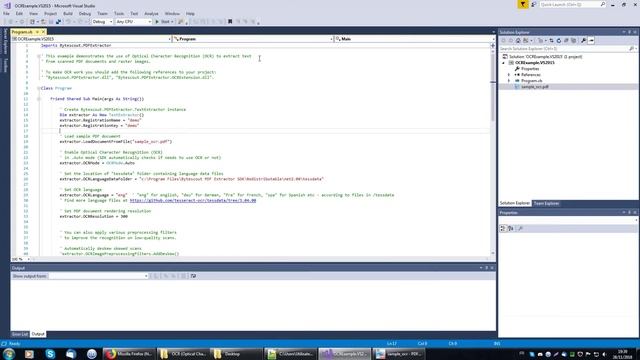
Task: Open the OCRExample.VS2015 project scope dropdown
Action: [x=91, y=39]
